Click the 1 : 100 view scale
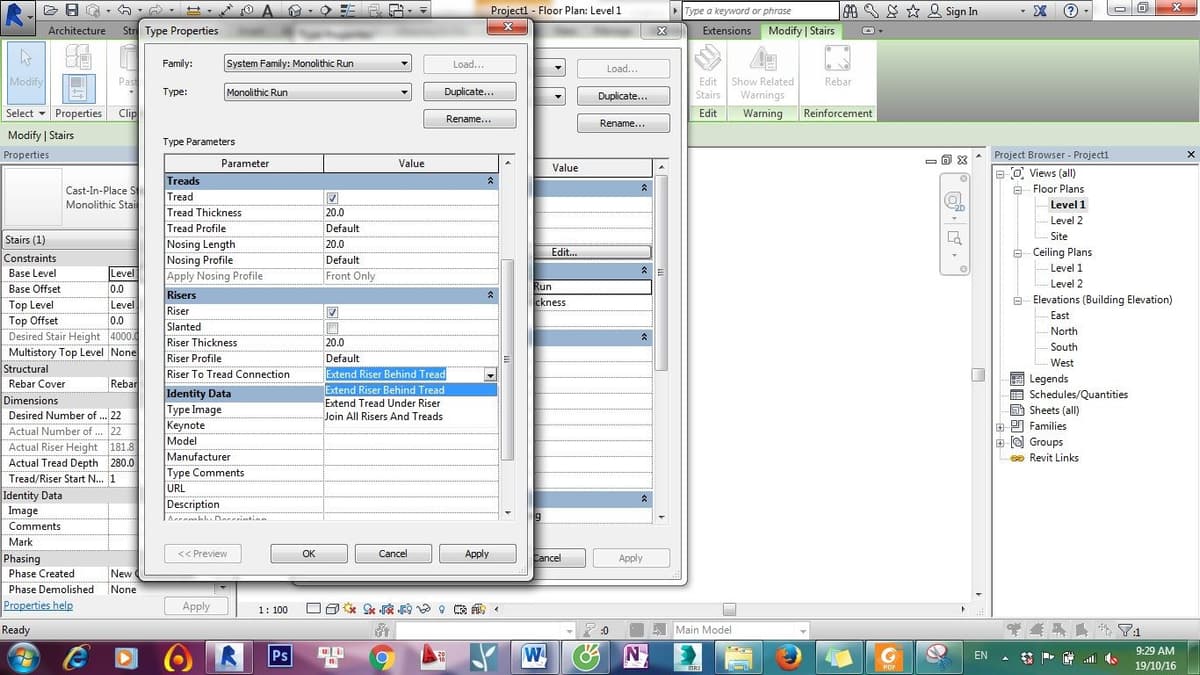This screenshot has width=1200, height=675. pyautogui.click(x=273, y=609)
